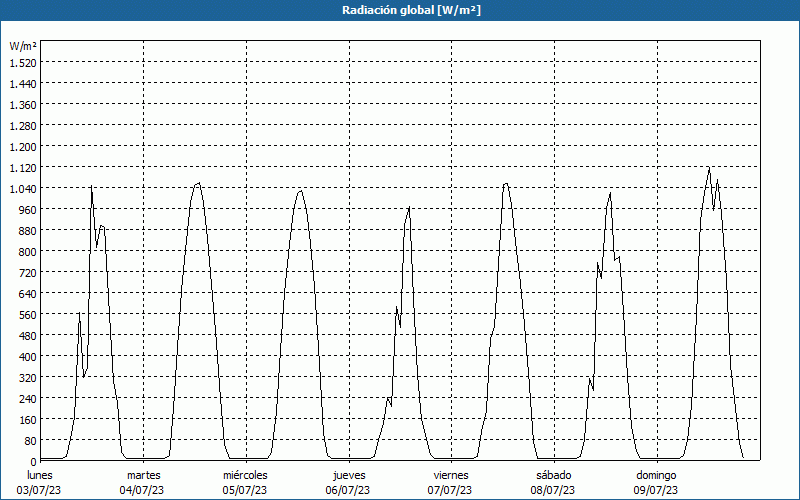
Task: Select the domingo 09/07/23 axis label
Action: [656, 483]
